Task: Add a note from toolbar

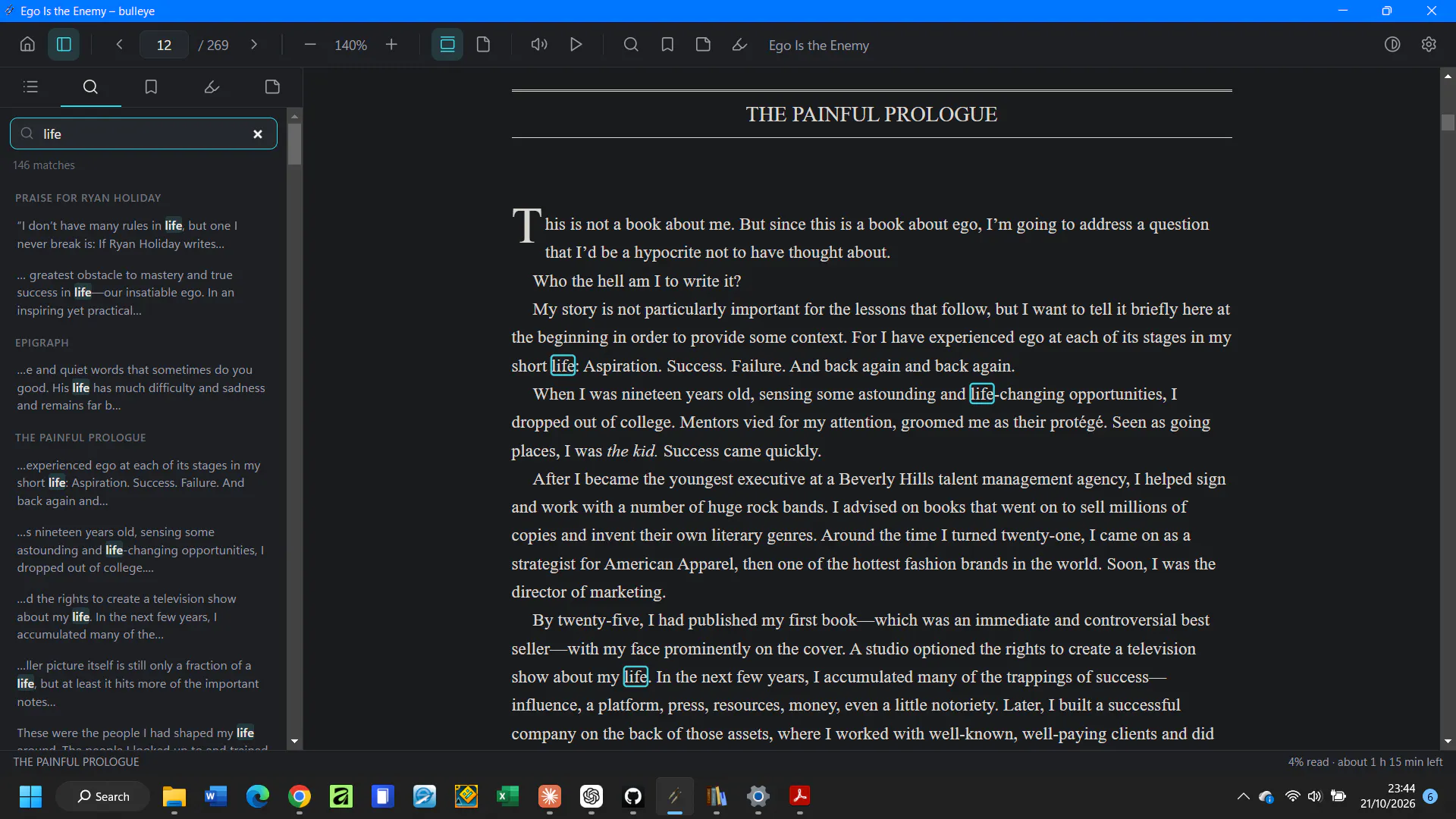Action: pos(703,45)
